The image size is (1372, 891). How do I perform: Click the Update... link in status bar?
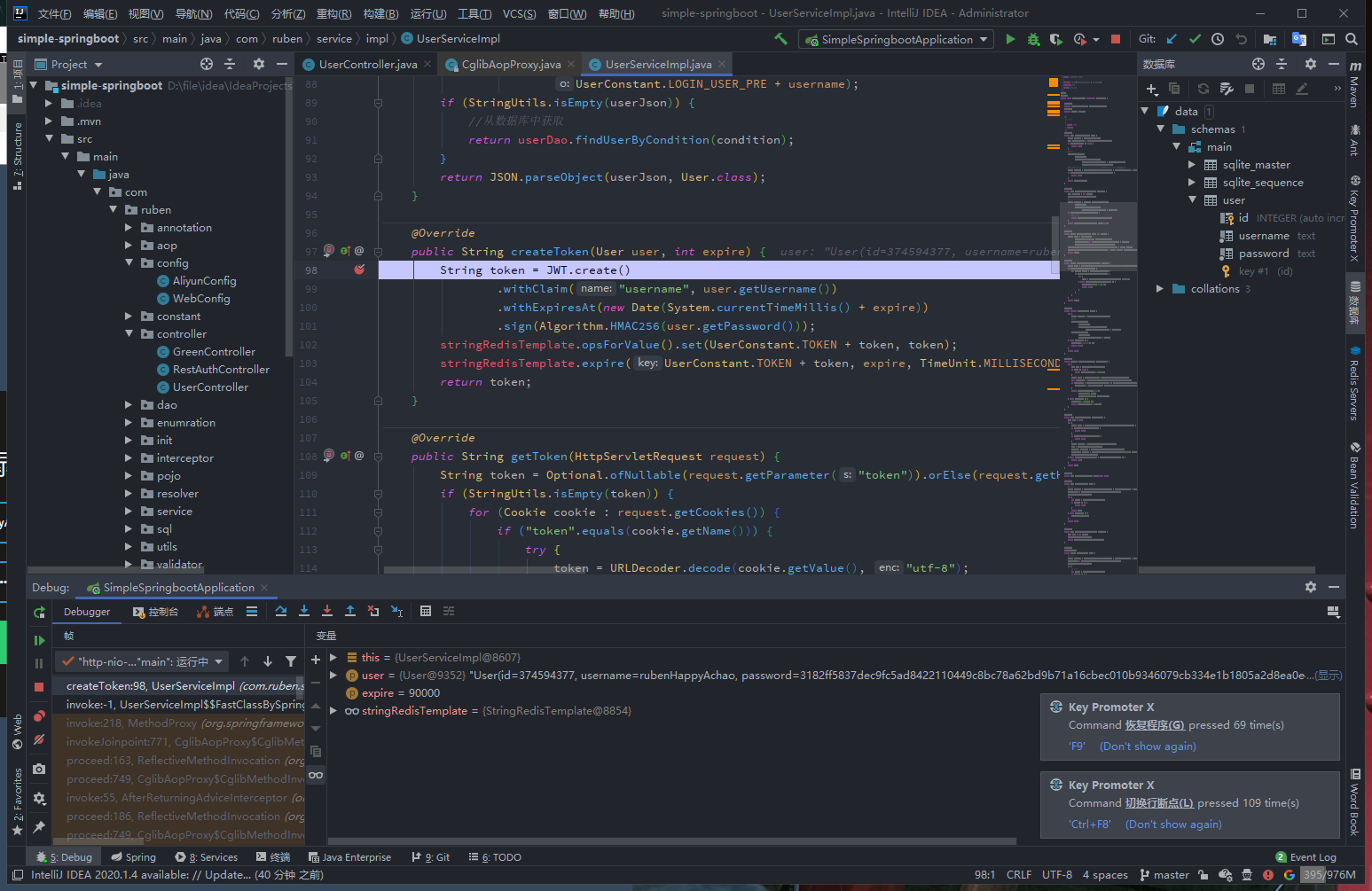coord(227,875)
